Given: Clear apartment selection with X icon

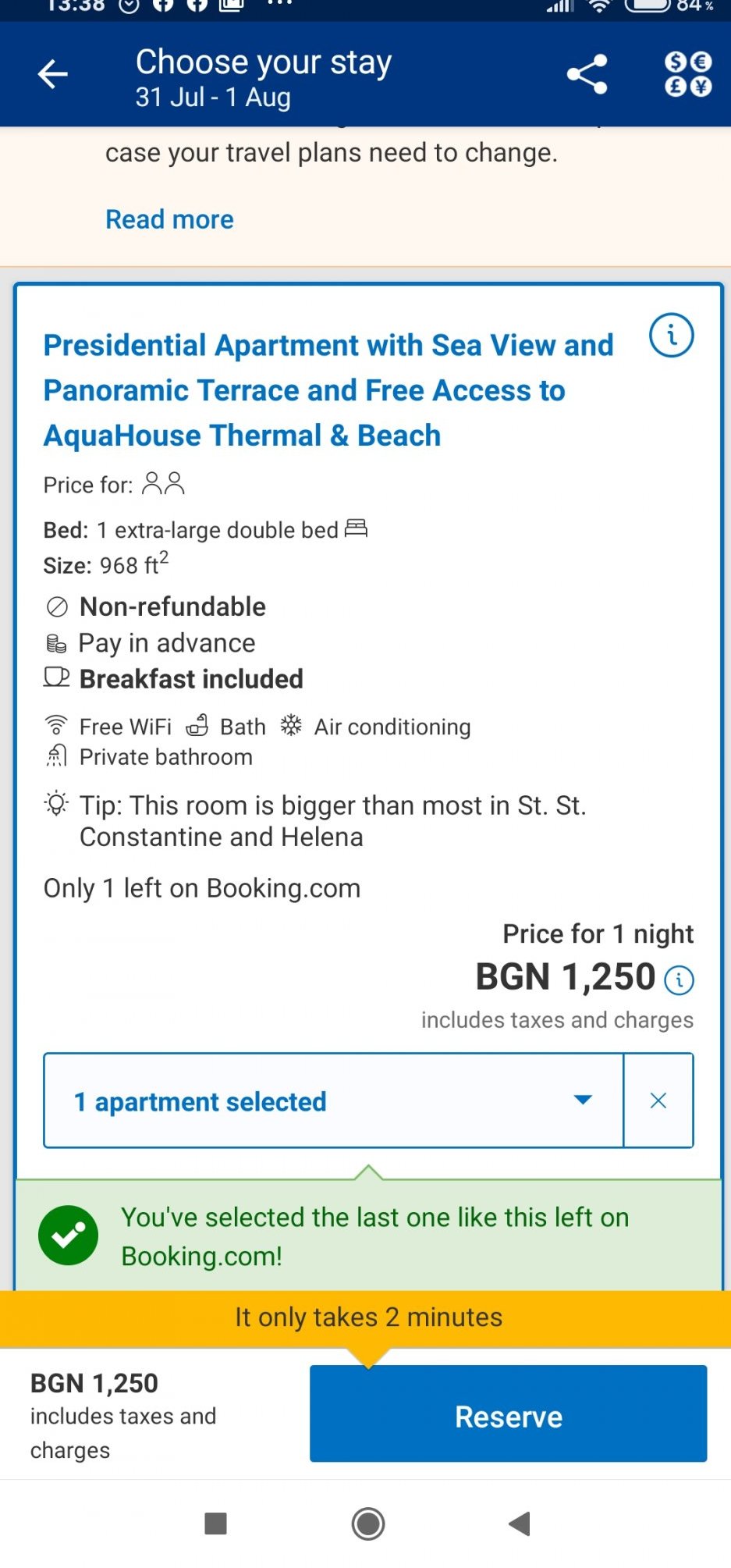Looking at the screenshot, I should (658, 1100).
